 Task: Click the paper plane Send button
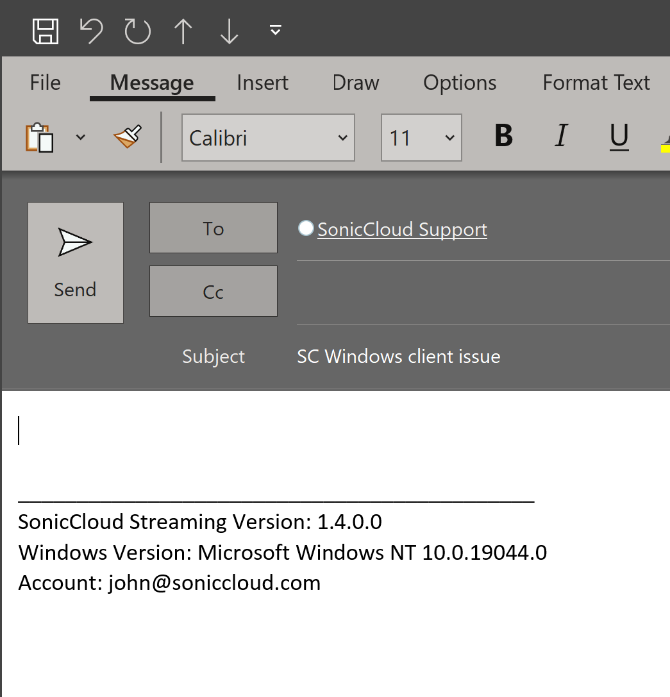(x=75, y=263)
